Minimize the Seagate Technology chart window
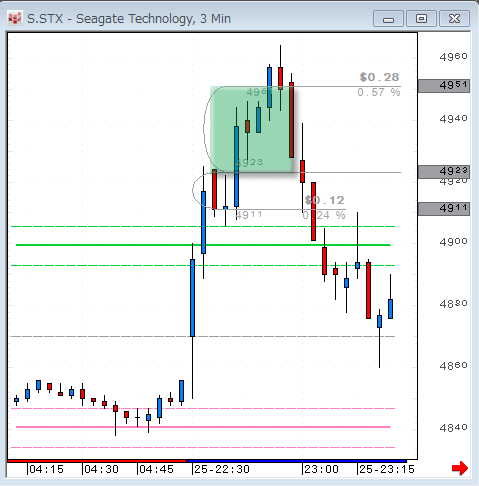 click(388, 19)
